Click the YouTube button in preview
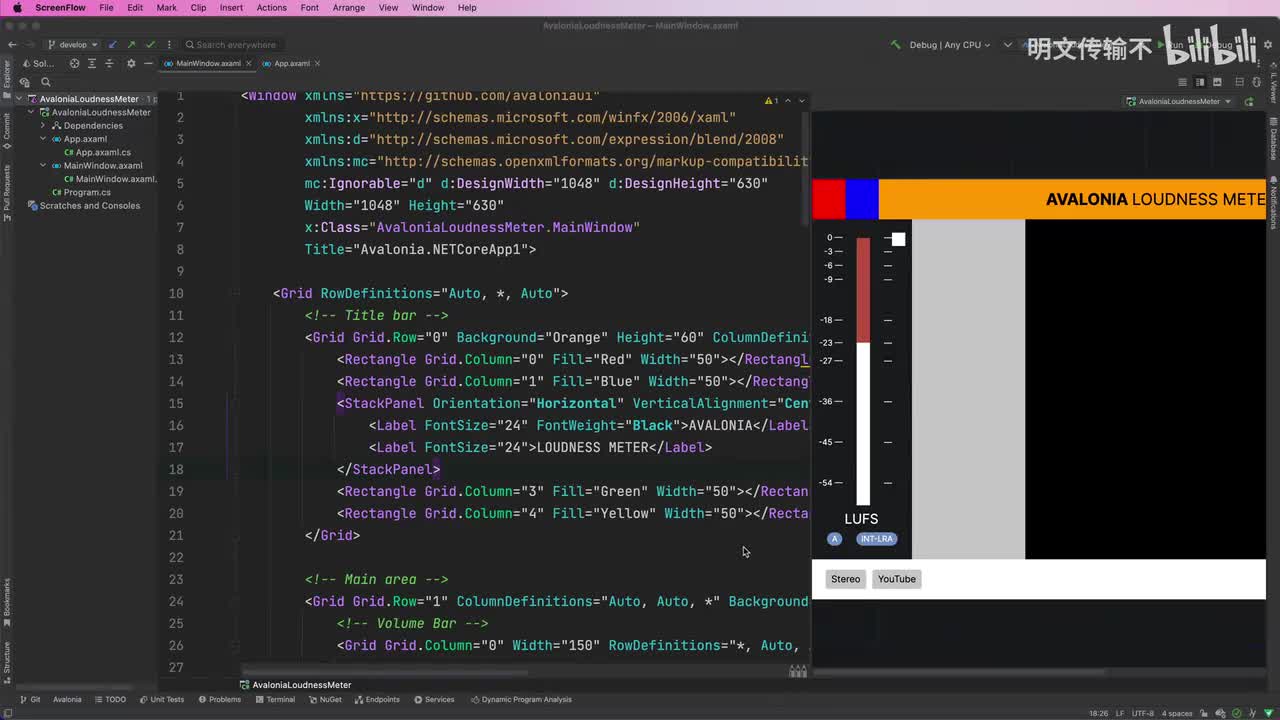Viewport: 1280px width, 720px height. coord(897,579)
